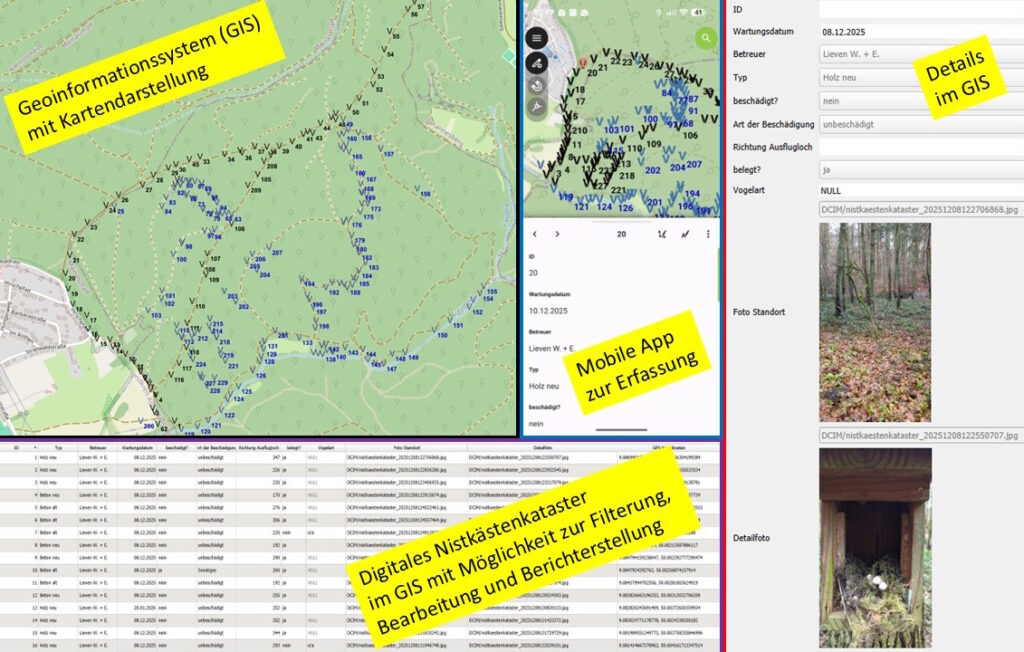Open the beschädigt? dropdown showing nein
The height and width of the screenshot is (652, 1024).
920,101
